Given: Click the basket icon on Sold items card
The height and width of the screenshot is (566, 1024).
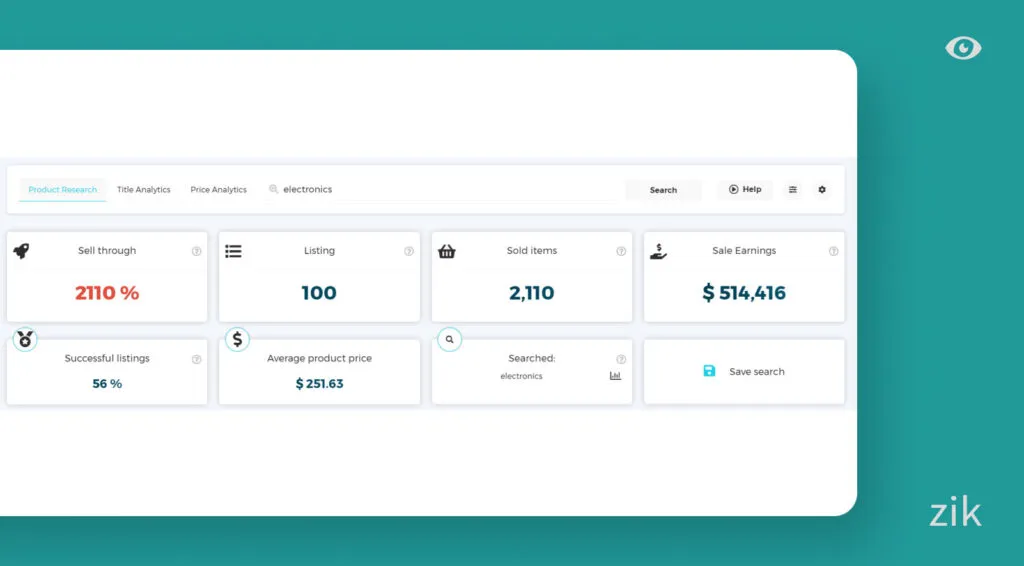Looking at the screenshot, I should (x=447, y=251).
